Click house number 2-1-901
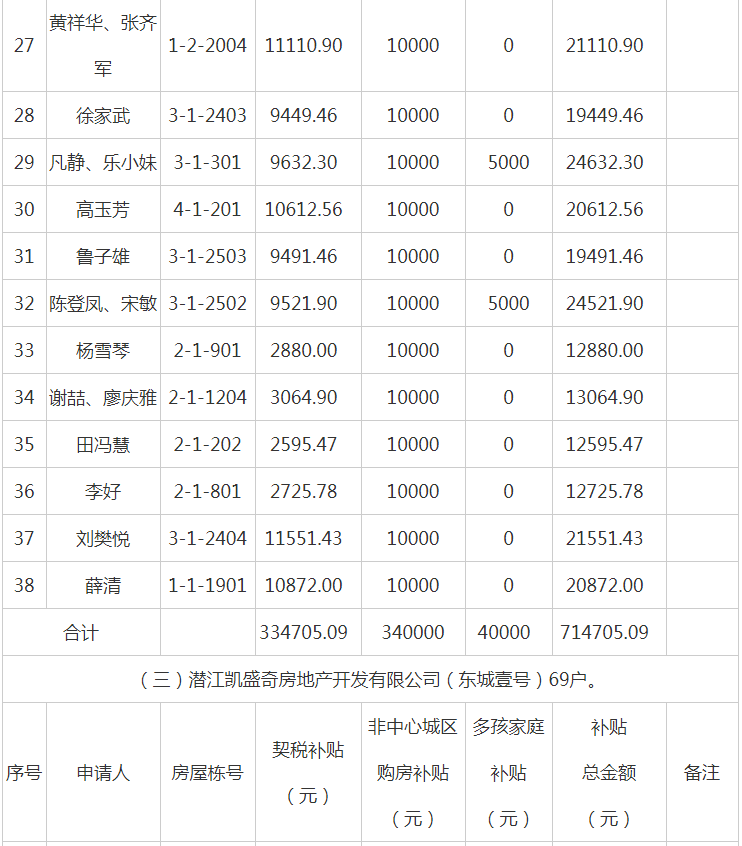Image resolution: width=742 pixels, height=846 pixels. click(x=208, y=351)
